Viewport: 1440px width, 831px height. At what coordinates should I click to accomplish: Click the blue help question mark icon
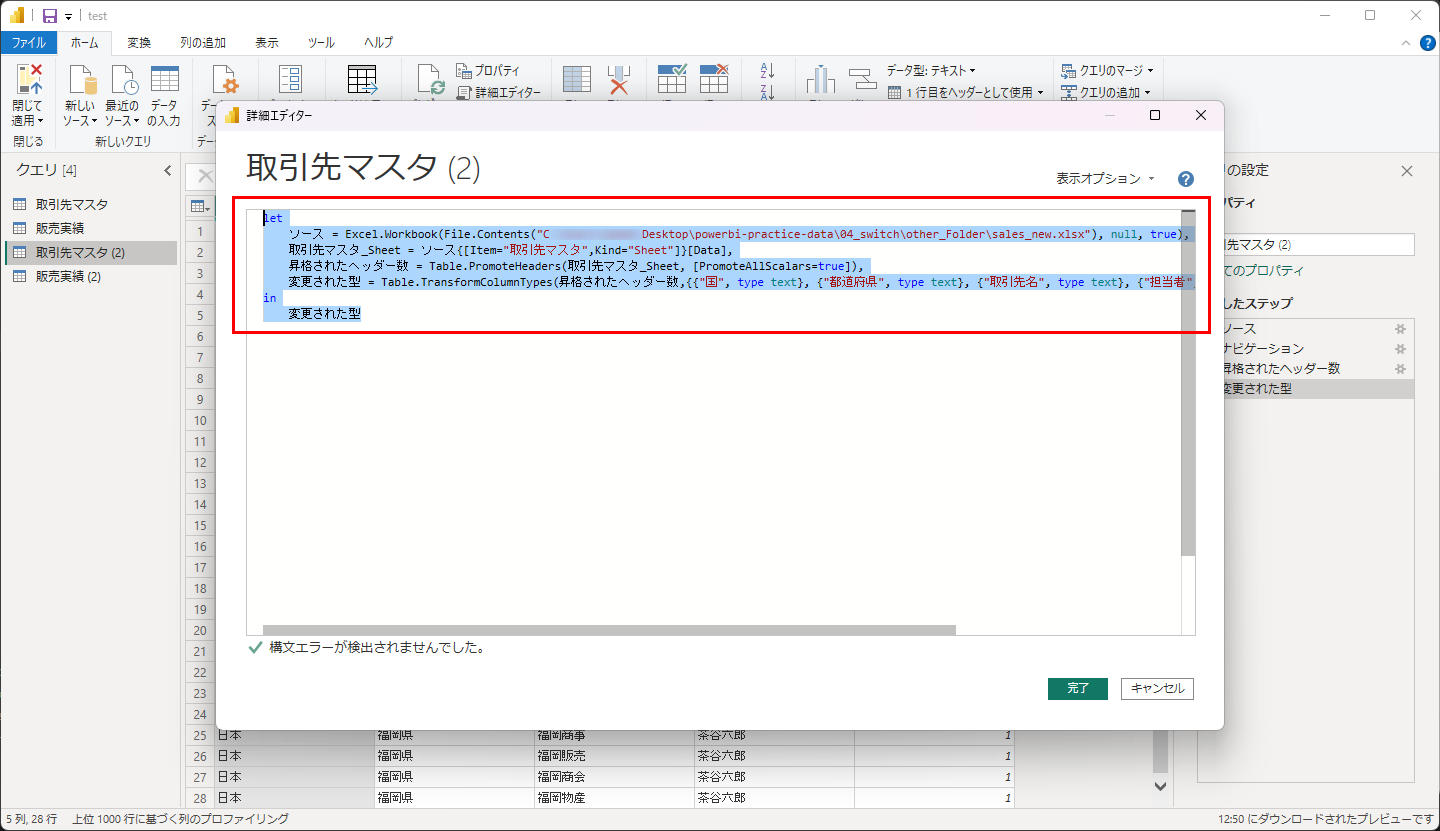(x=1186, y=179)
